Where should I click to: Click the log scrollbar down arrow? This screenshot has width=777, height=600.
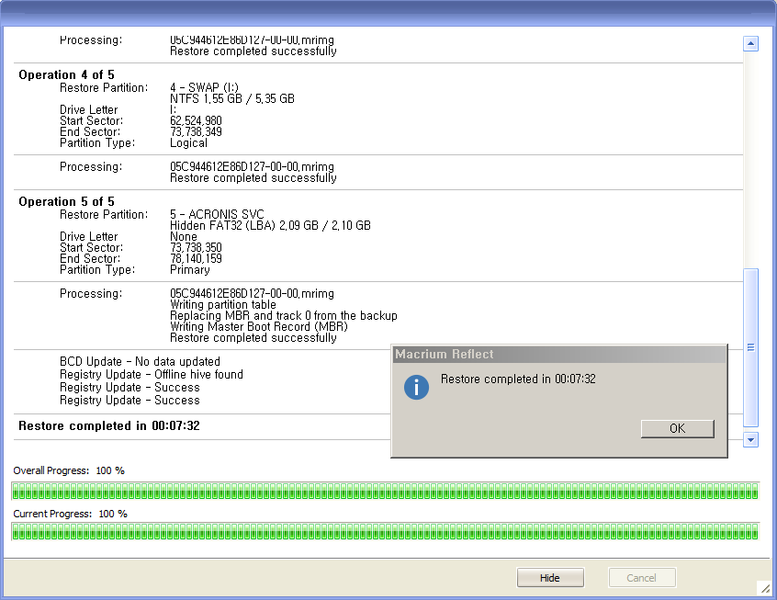pyautogui.click(x=751, y=440)
